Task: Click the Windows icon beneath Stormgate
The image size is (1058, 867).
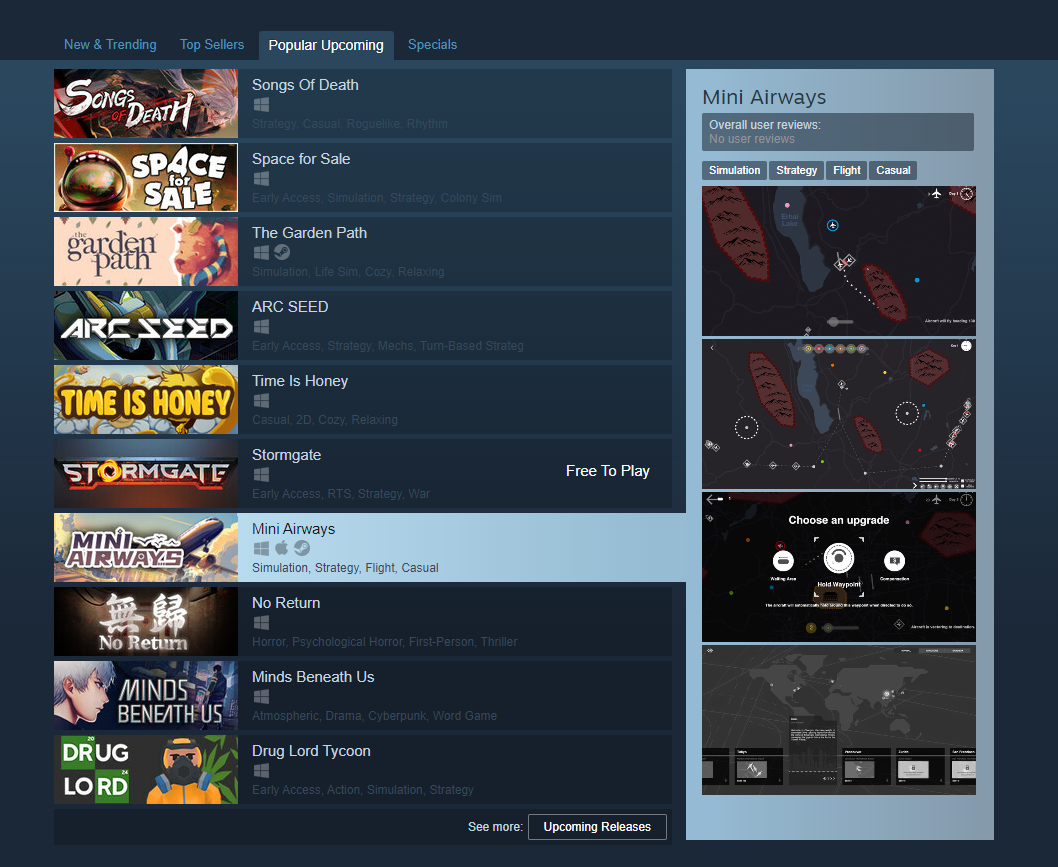Action: [x=261, y=474]
